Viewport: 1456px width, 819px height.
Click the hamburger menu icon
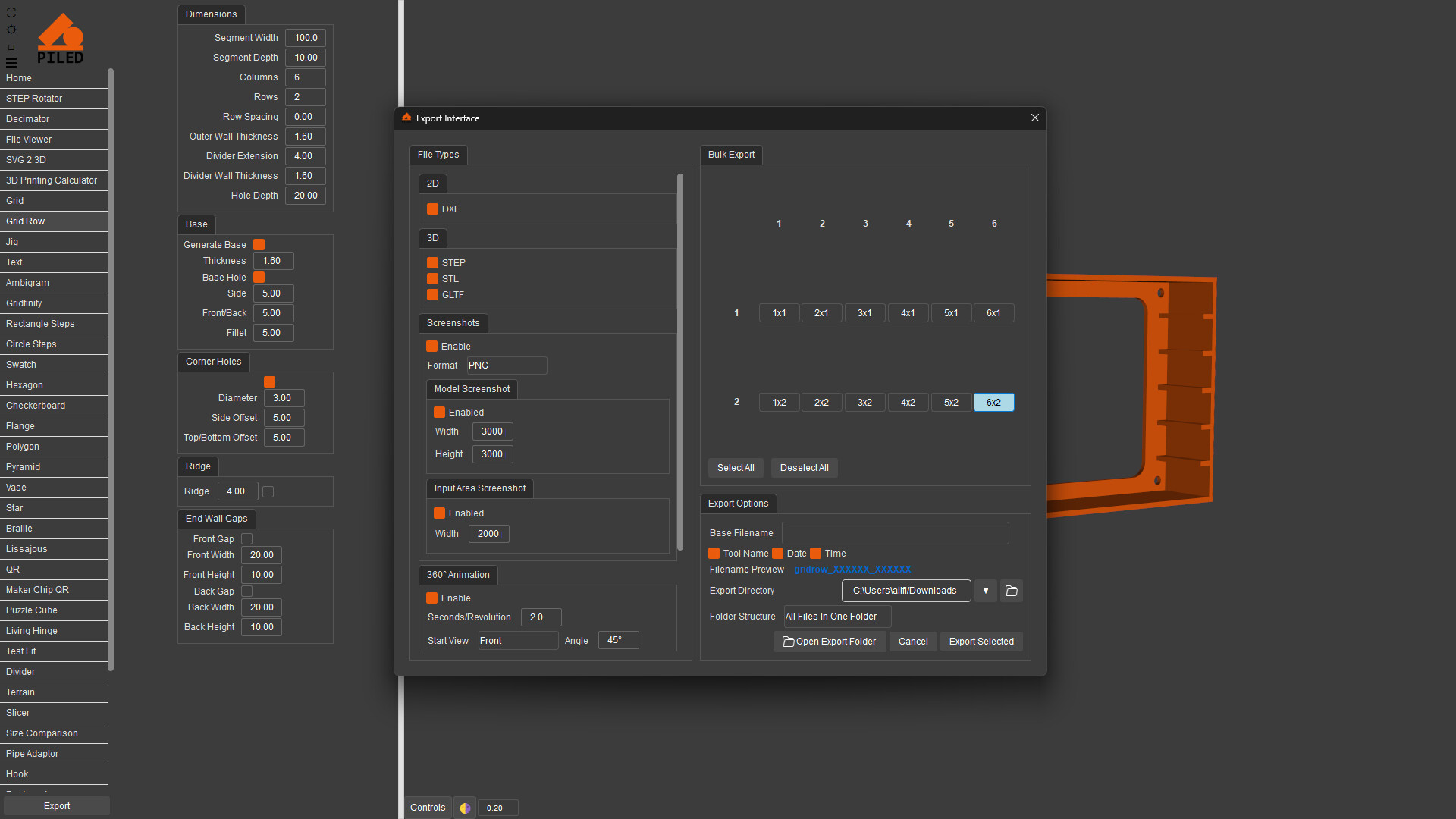[x=11, y=63]
